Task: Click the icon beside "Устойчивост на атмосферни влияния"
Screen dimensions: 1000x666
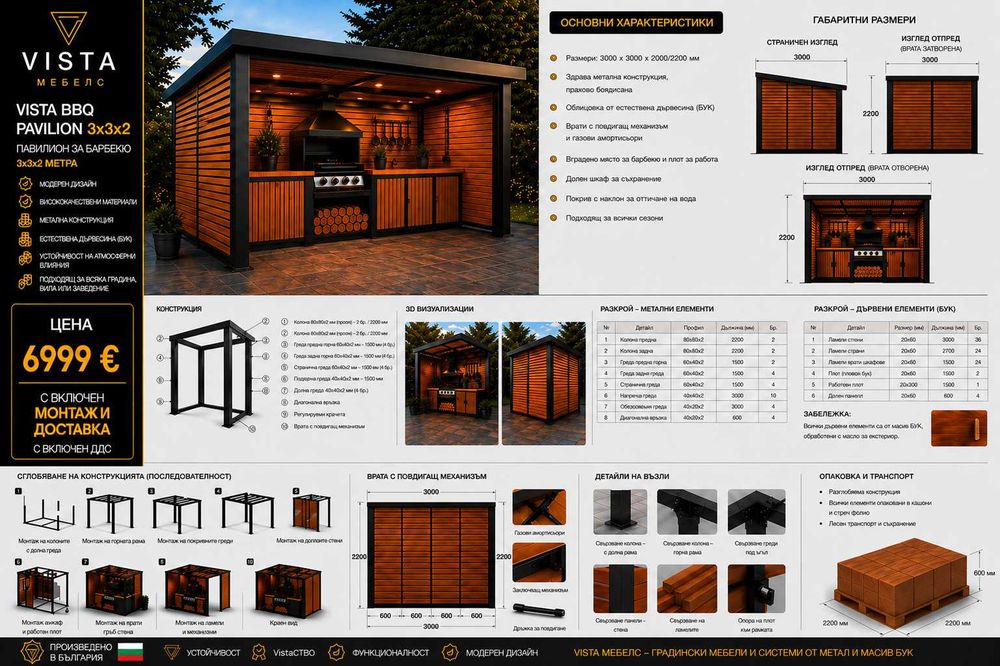Action: (x=25, y=258)
